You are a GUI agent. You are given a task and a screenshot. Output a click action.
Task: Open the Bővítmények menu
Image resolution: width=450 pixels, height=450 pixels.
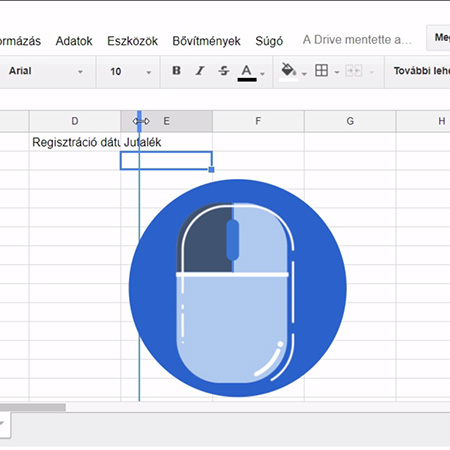(206, 41)
